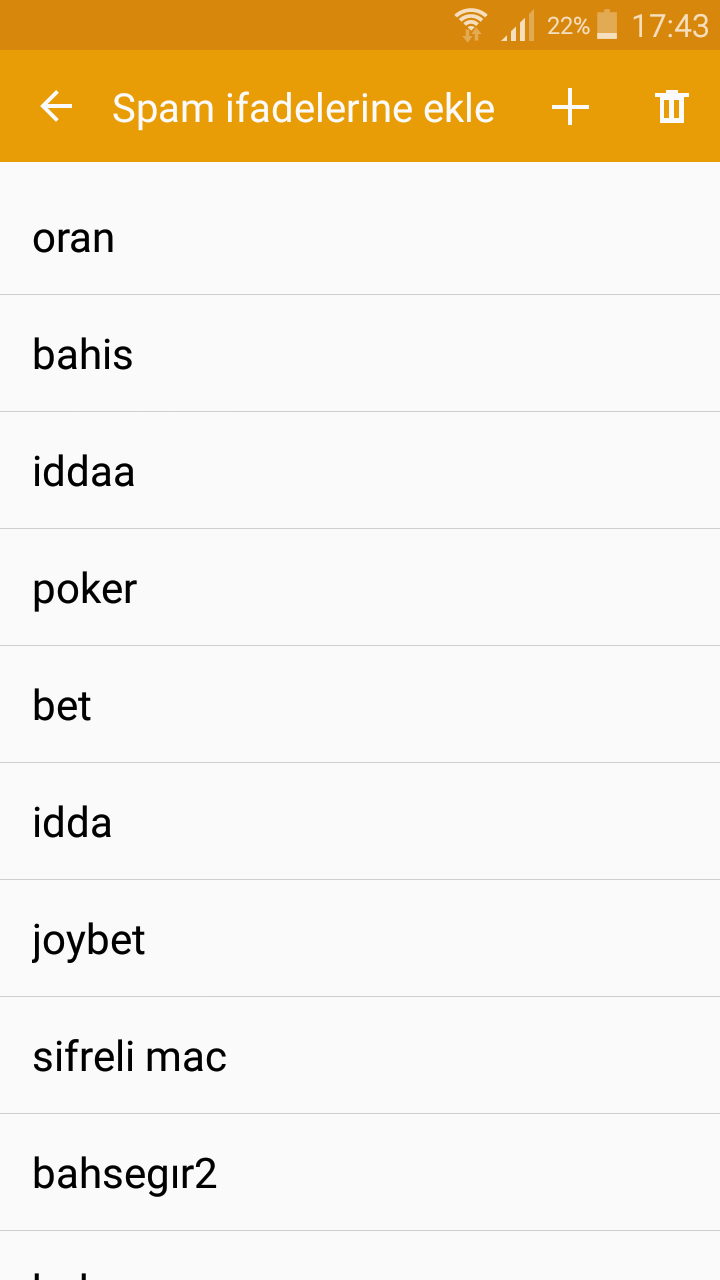Tap the 17:43 clock in status bar
Screen dimensions: 720x1280
[x=670, y=25]
